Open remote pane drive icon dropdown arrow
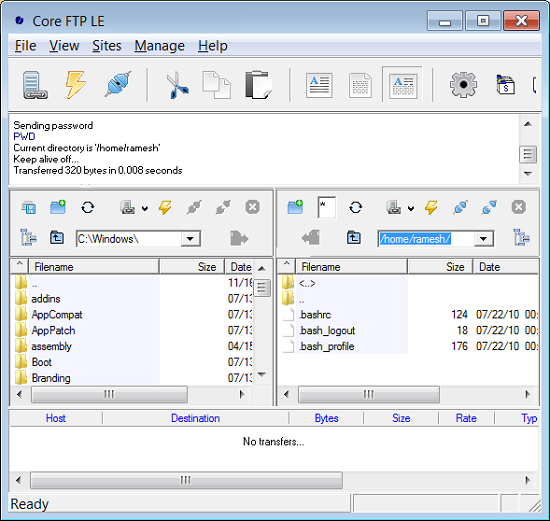The image size is (550, 521). [x=411, y=209]
